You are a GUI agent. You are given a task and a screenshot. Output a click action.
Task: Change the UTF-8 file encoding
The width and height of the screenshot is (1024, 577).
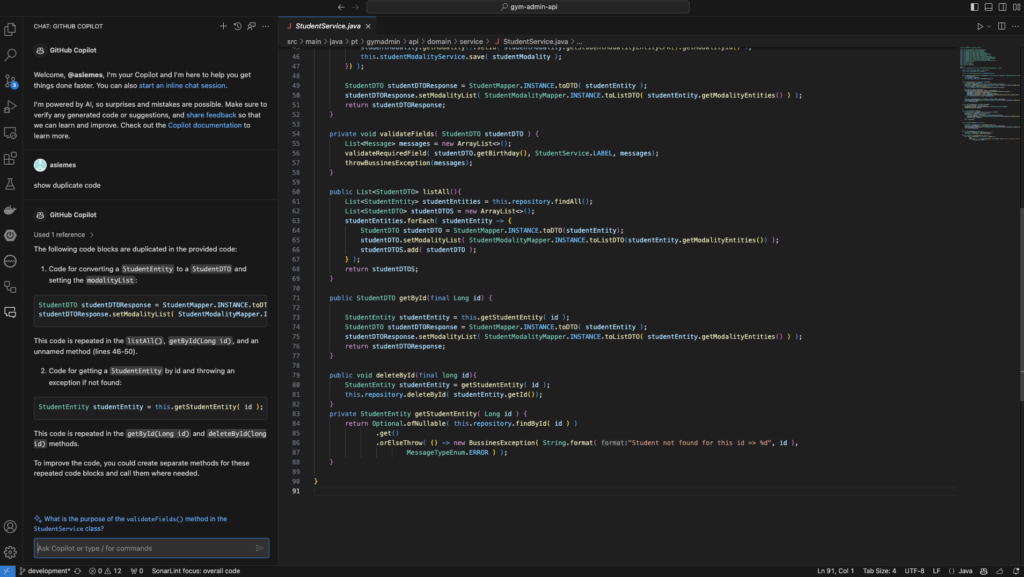coord(914,571)
